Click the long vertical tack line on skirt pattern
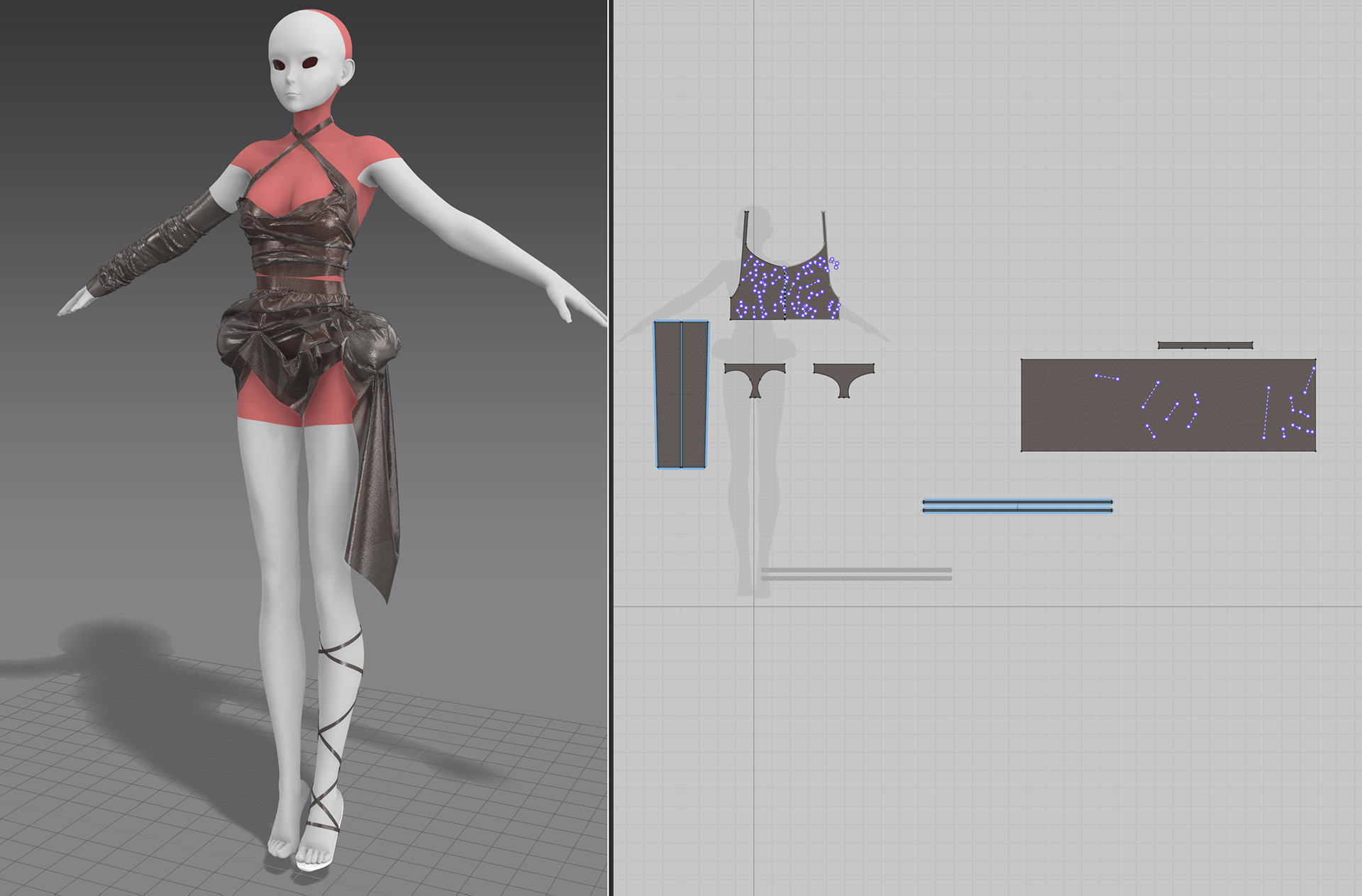The width and height of the screenshot is (1362, 896). click(x=1266, y=413)
